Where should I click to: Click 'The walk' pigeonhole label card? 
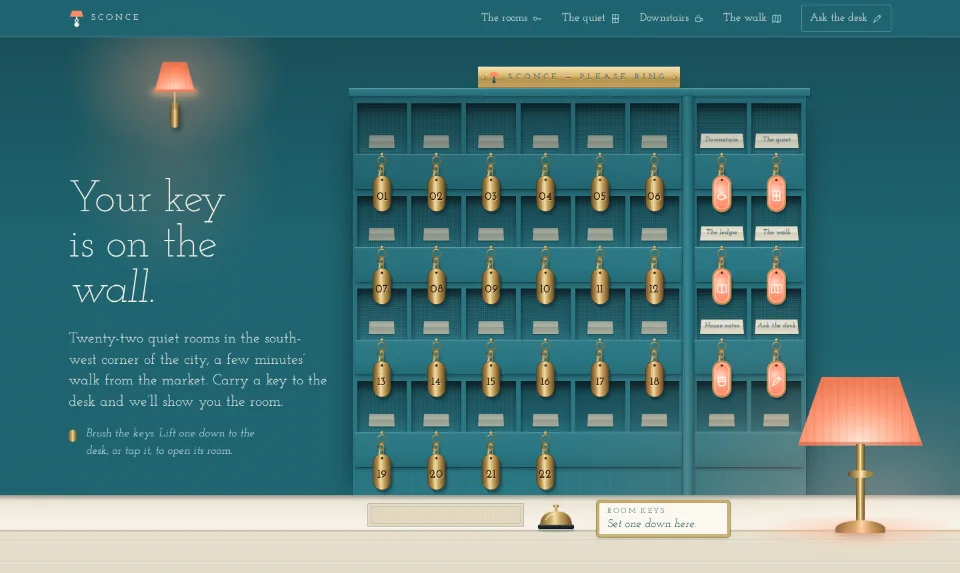(776, 233)
